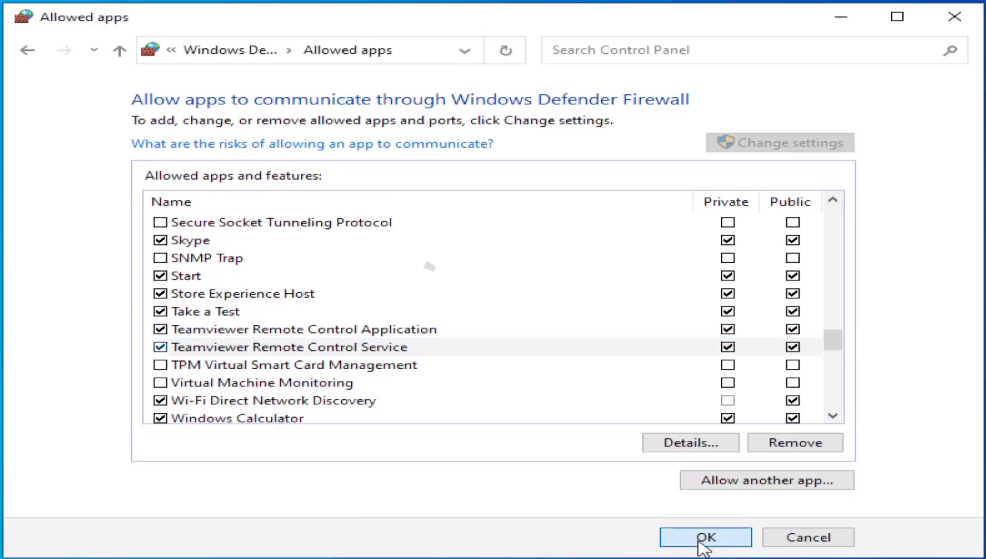Toggle Private checkbox for Store Experience Host
The width and height of the screenshot is (986, 559).
coord(728,294)
